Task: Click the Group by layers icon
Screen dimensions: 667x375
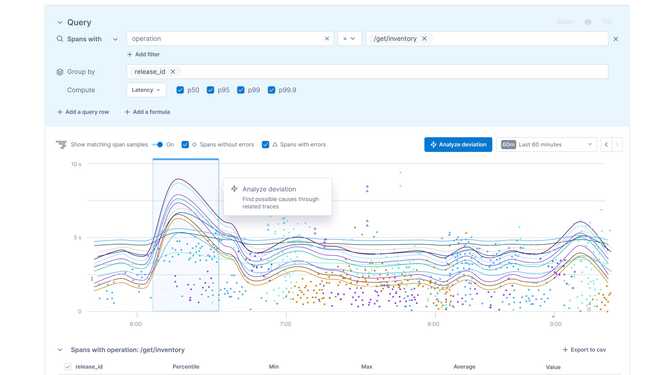Action: pyautogui.click(x=60, y=72)
